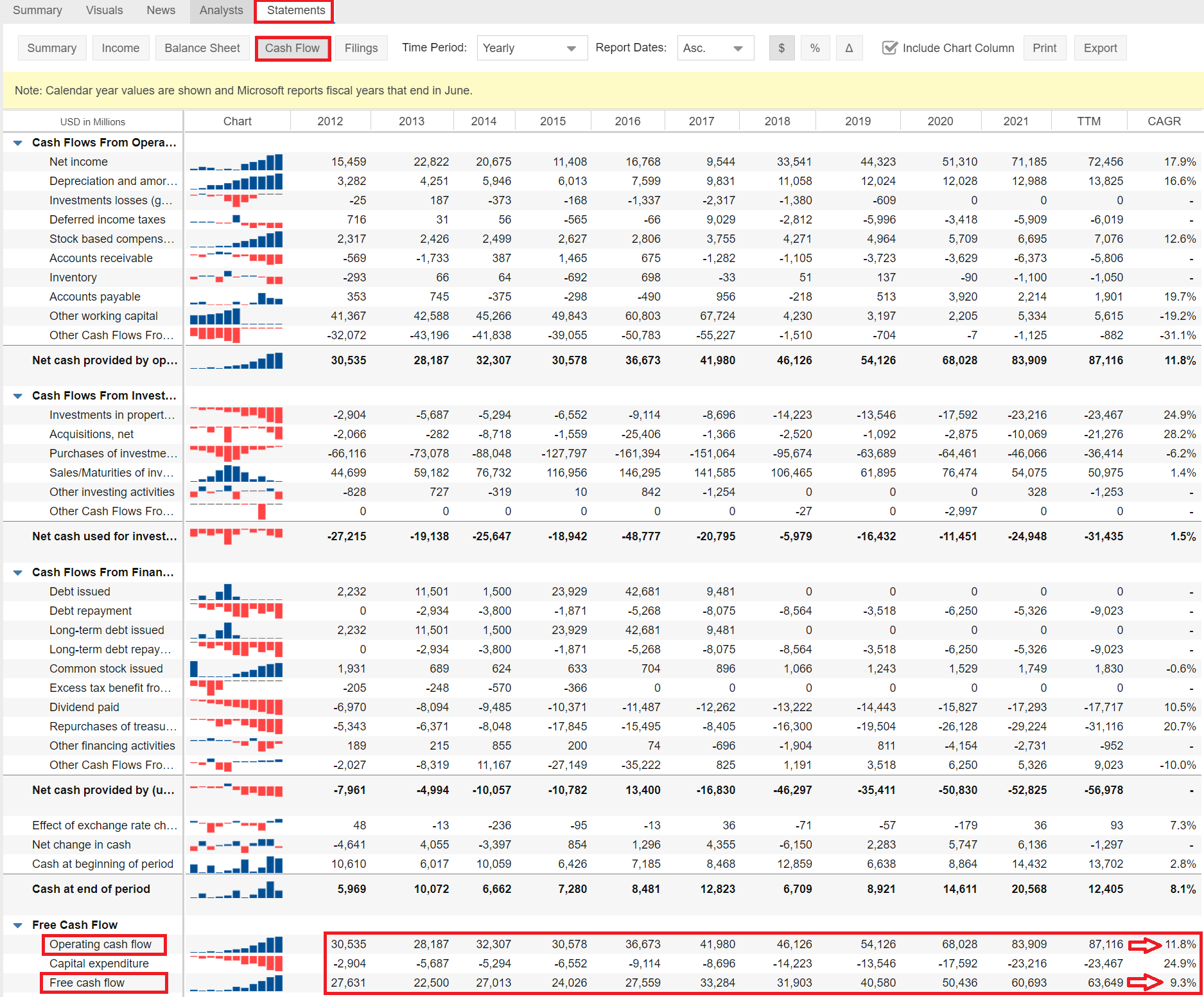Select the Inventory row label

point(73,278)
